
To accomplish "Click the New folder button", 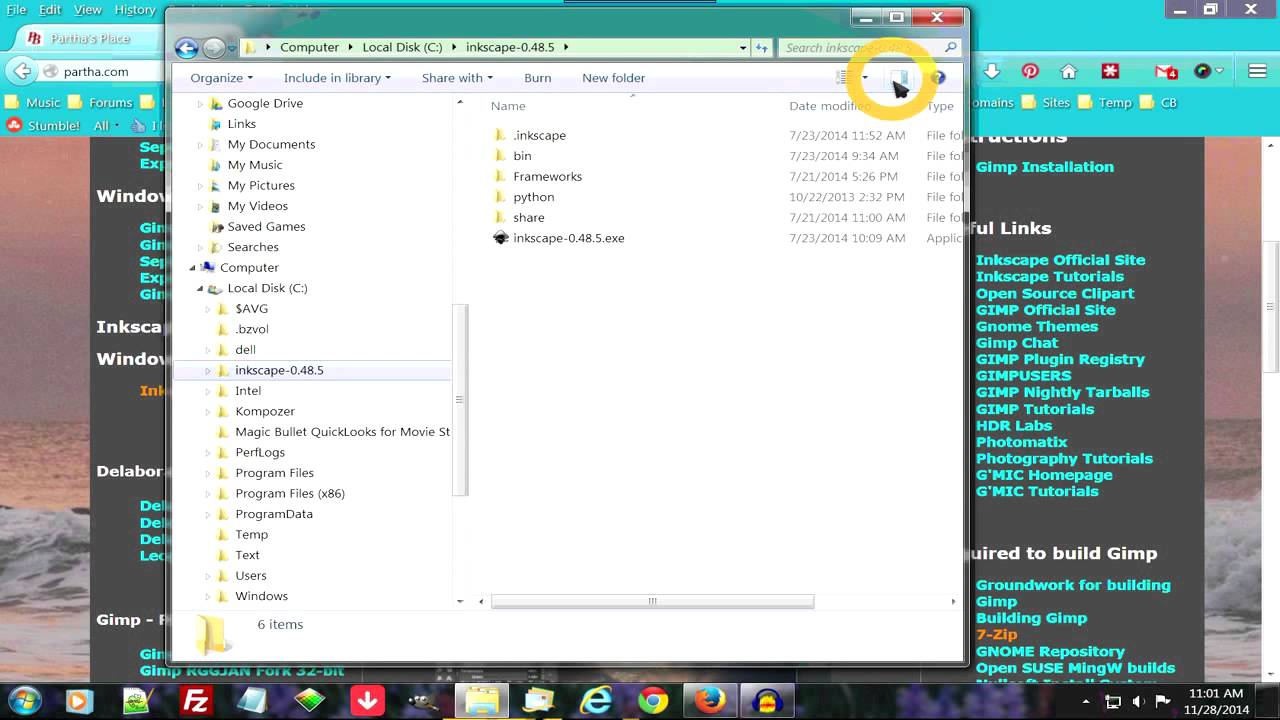I will coord(613,78).
